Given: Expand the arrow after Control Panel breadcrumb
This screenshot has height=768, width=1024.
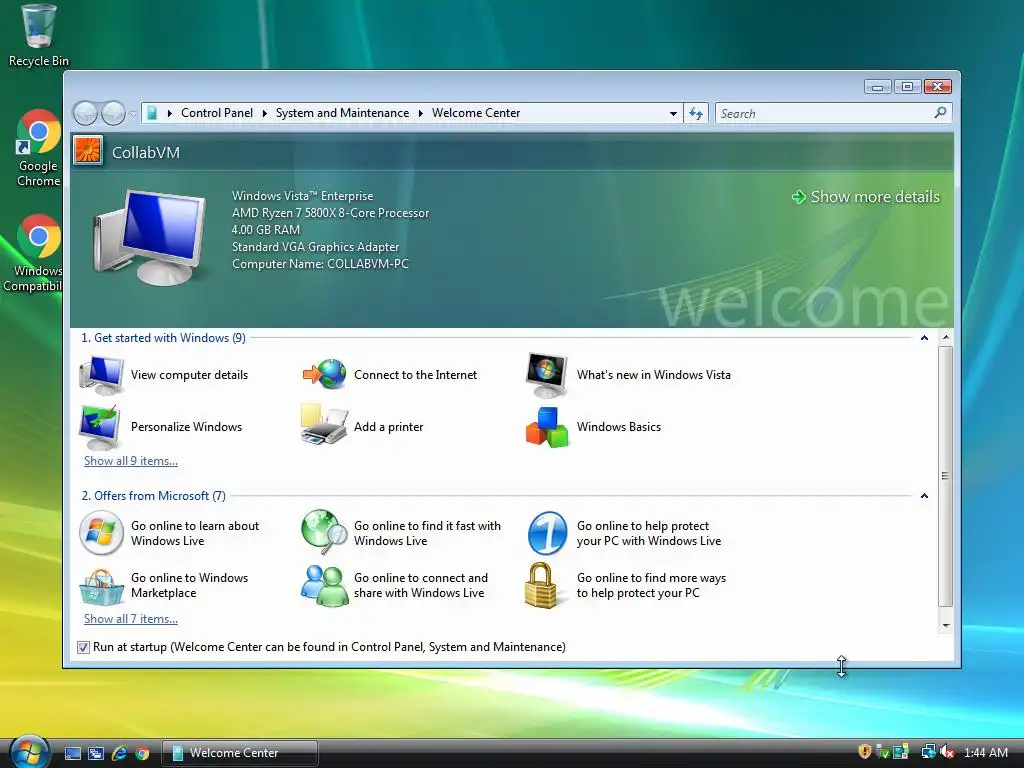Looking at the screenshot, I should coord(264,113).
